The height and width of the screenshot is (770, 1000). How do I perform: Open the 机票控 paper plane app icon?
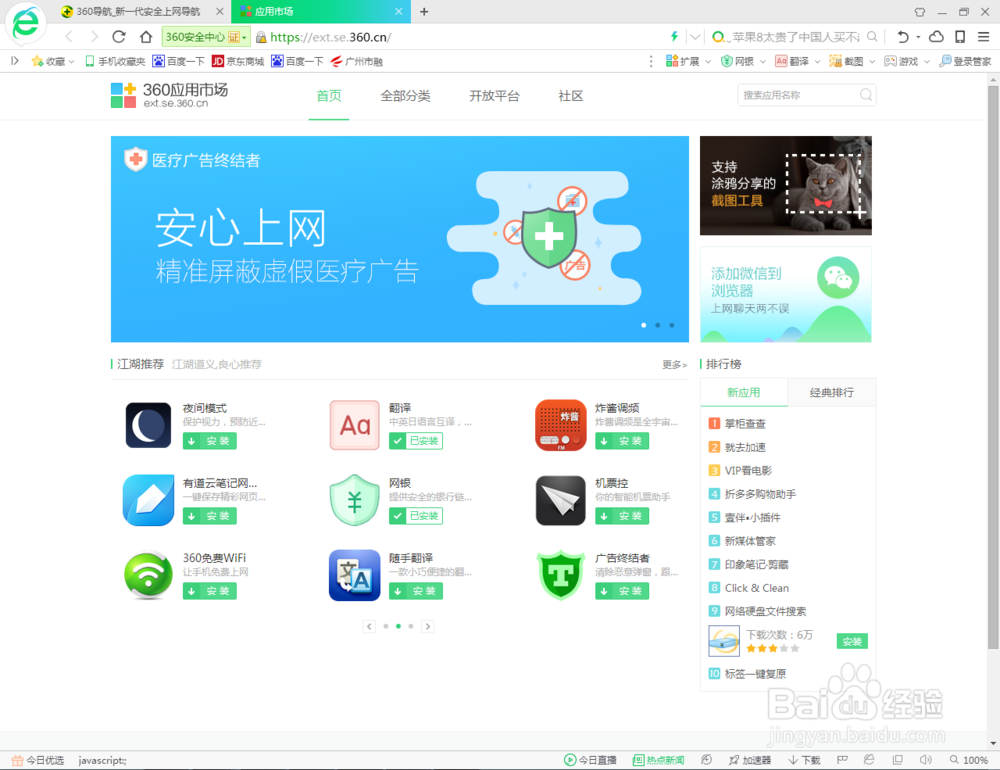point(561,500)
